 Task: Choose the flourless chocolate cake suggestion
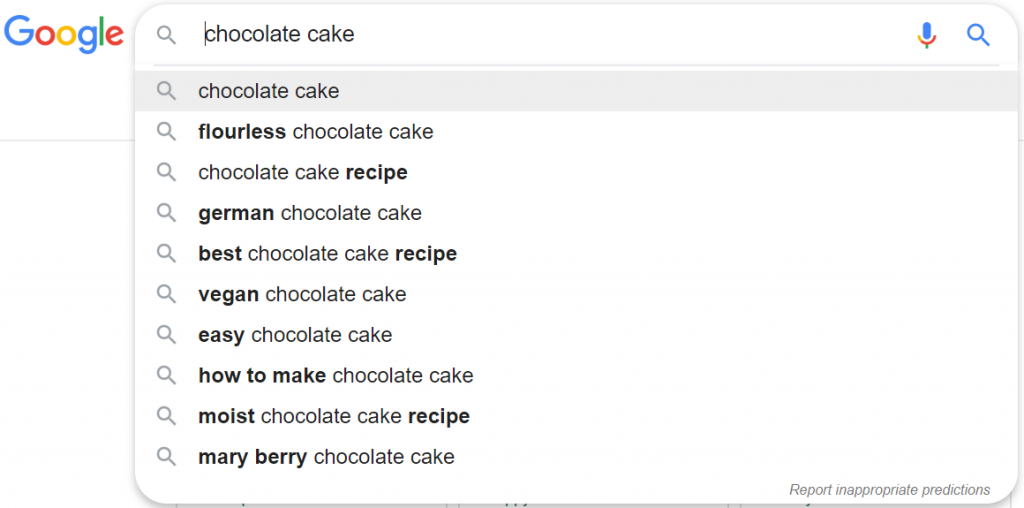(576, 132)
